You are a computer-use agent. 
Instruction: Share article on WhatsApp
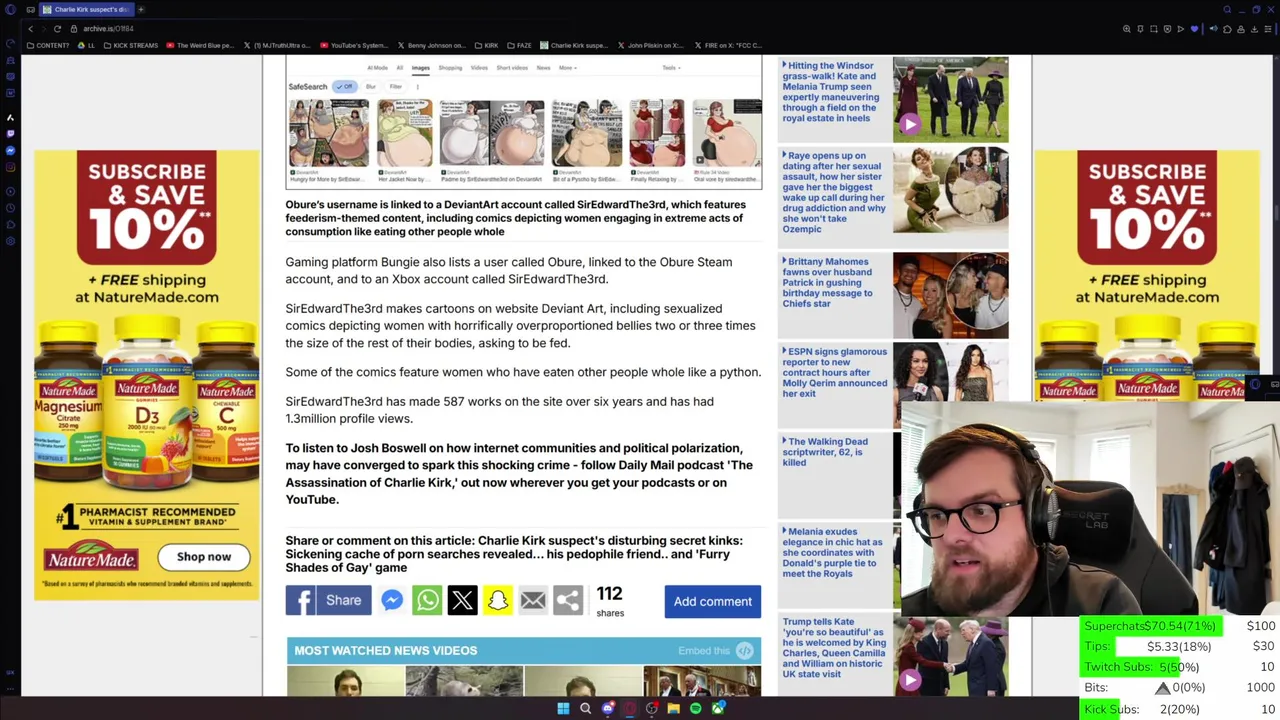pos(427,600)
